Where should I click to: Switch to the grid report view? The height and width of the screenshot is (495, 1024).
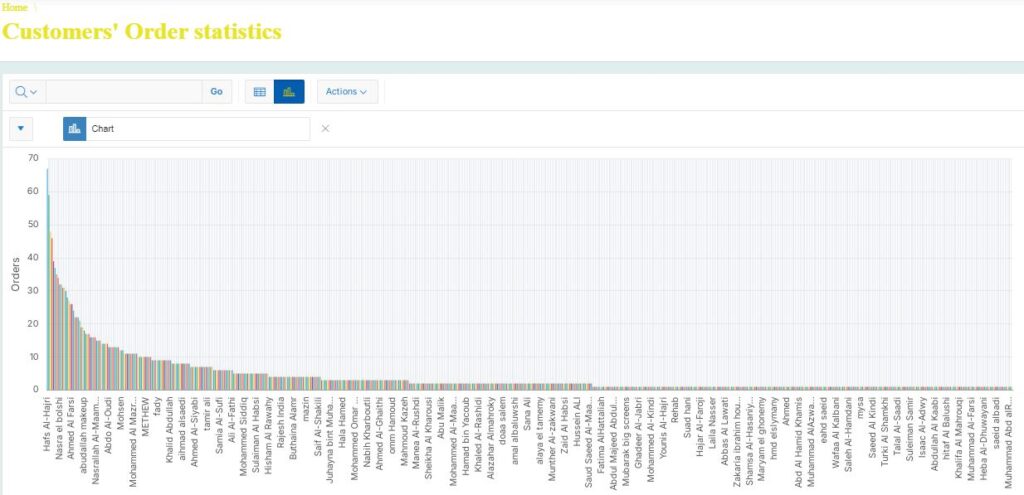tap(259, 92)
